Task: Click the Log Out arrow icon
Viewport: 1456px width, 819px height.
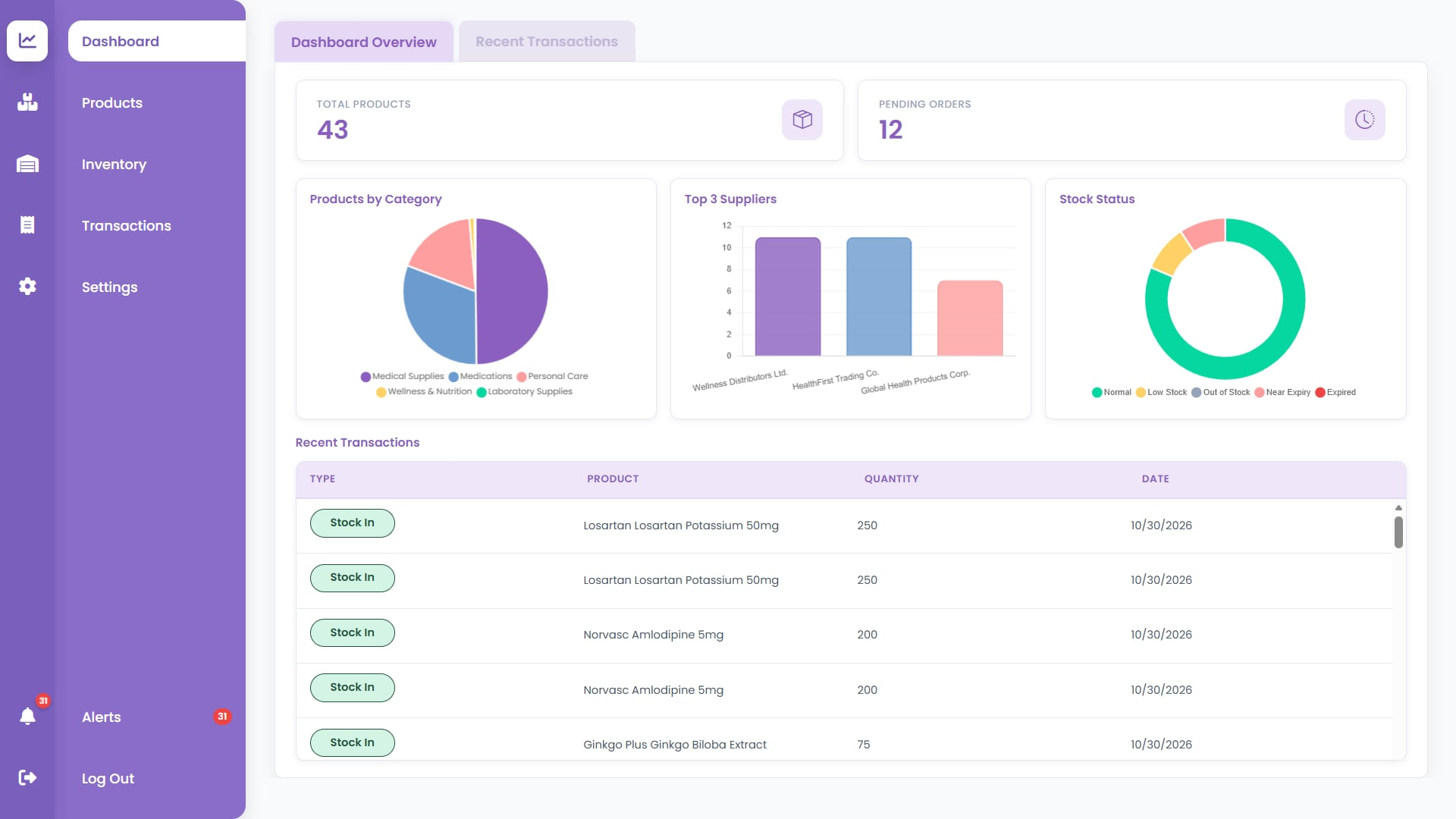Action: [27, 778]
